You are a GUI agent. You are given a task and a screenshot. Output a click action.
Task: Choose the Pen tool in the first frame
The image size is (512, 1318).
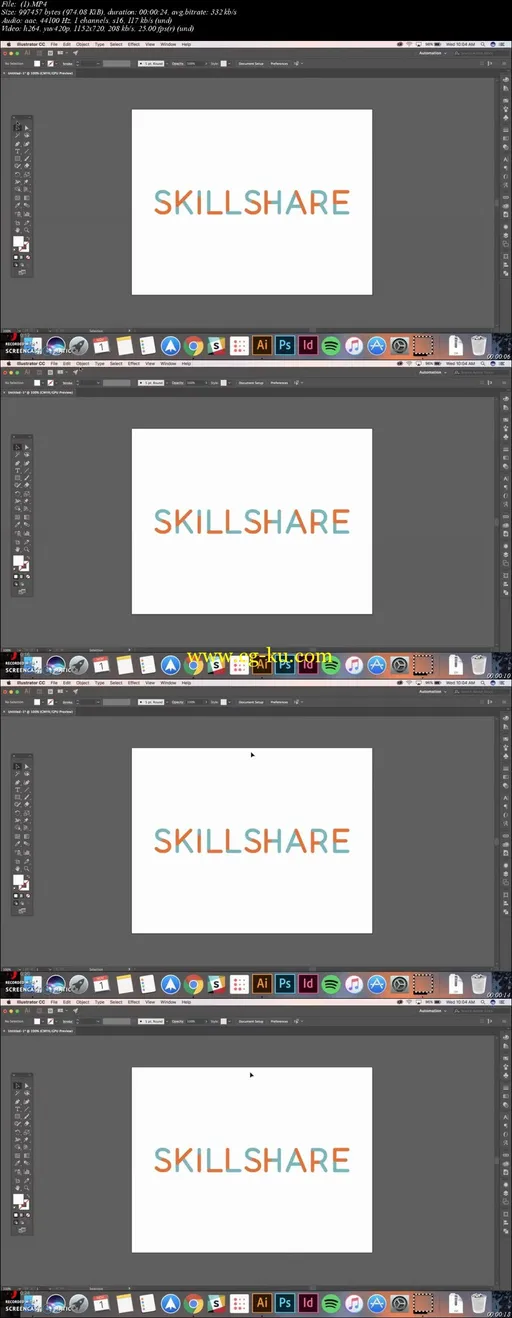pos(18,144)
